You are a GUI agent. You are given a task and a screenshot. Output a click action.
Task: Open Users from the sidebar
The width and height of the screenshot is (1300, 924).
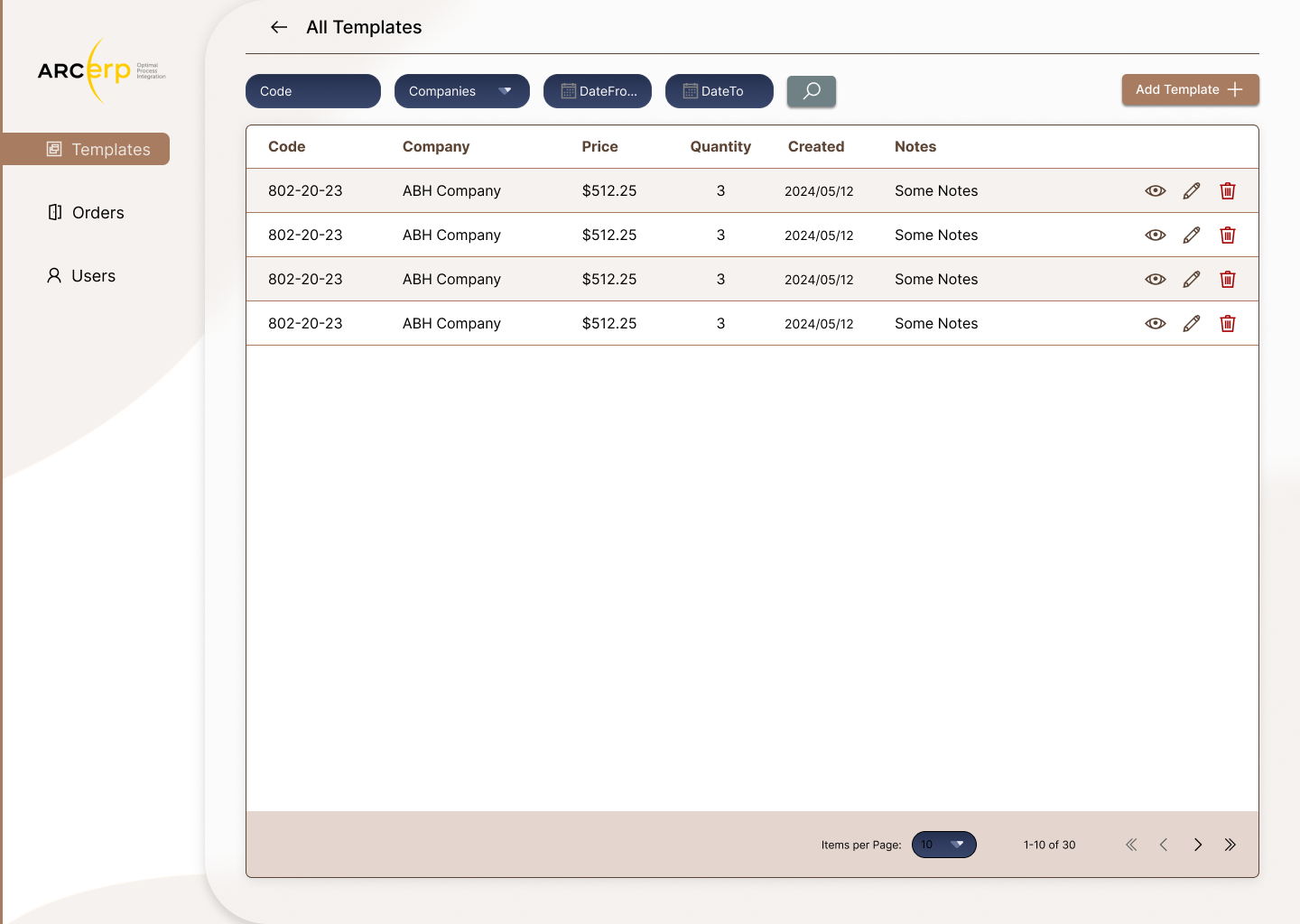(x=81, y=275)
